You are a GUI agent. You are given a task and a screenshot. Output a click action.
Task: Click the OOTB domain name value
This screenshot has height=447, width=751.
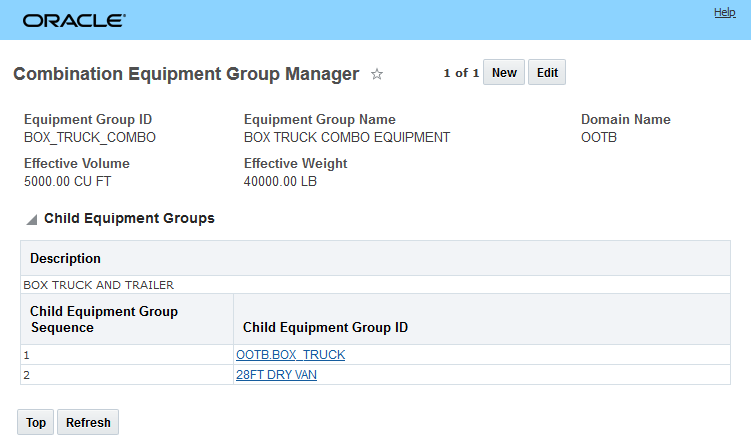coord(598,137)
